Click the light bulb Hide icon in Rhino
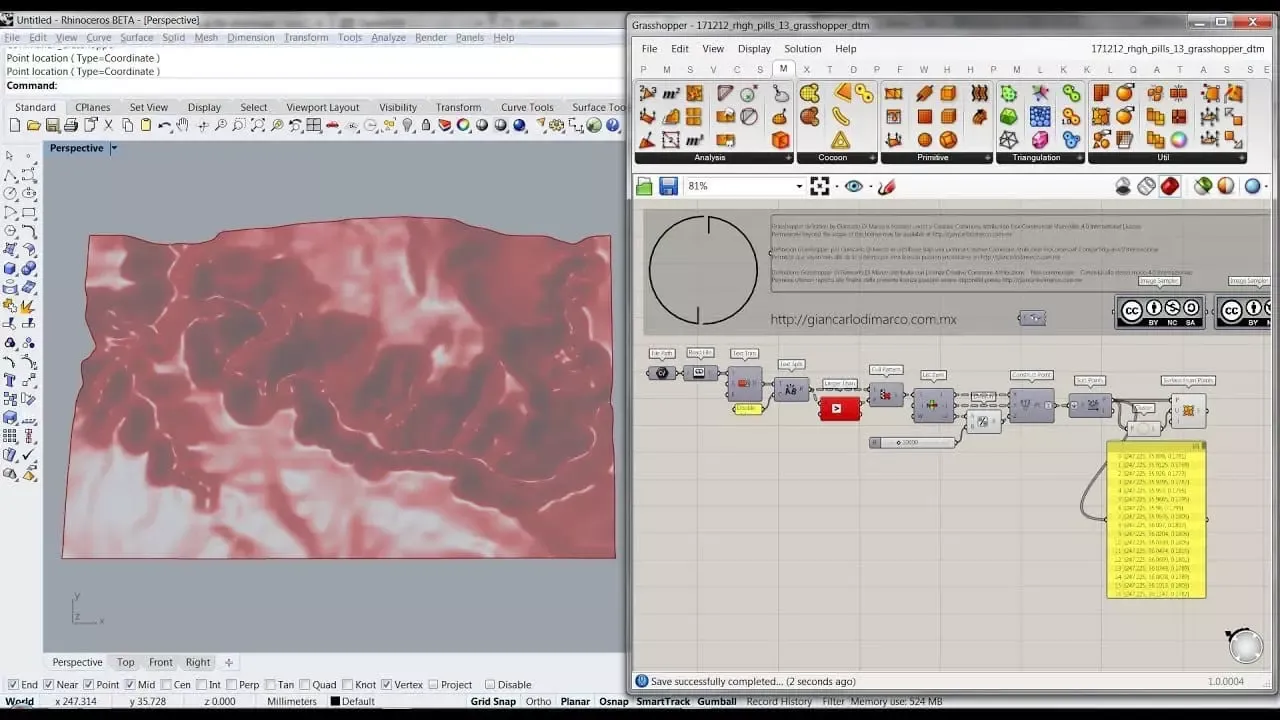 point(408,125)
